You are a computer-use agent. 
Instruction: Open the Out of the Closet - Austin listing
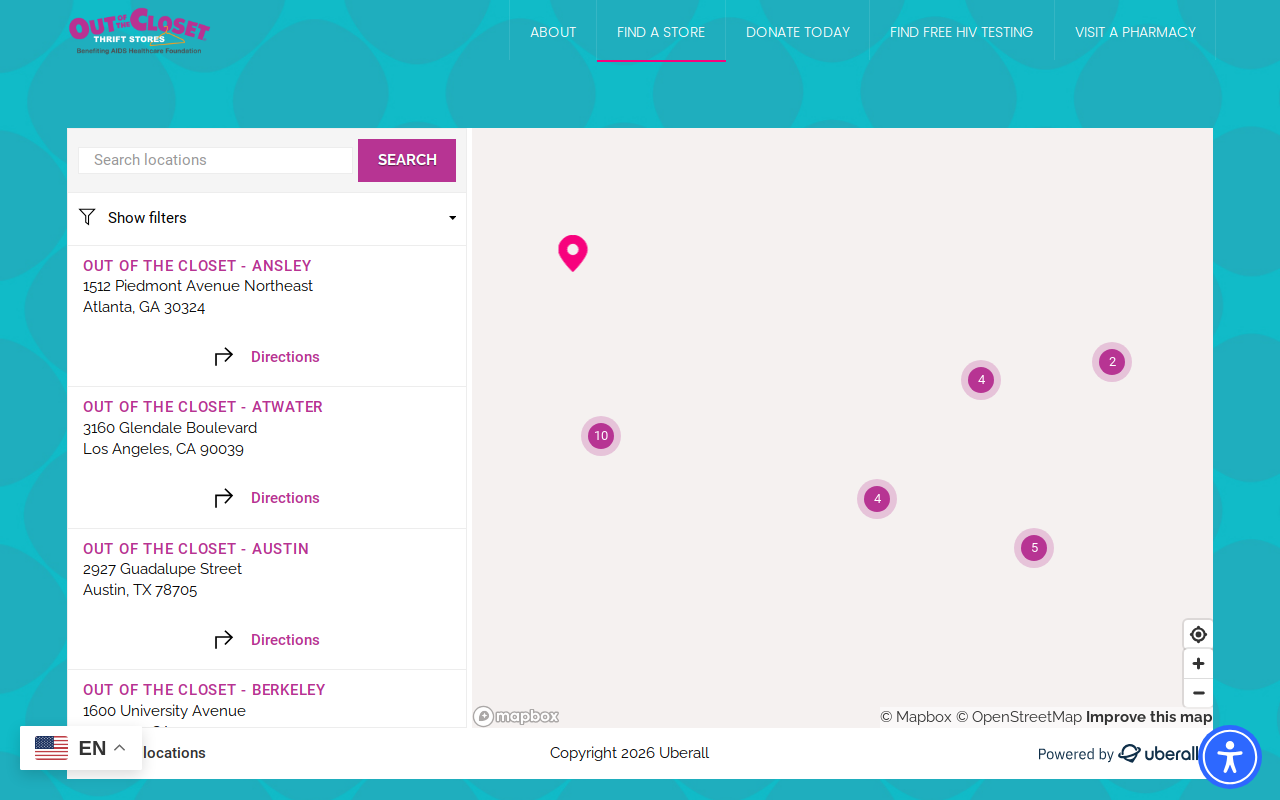(196, 548)
